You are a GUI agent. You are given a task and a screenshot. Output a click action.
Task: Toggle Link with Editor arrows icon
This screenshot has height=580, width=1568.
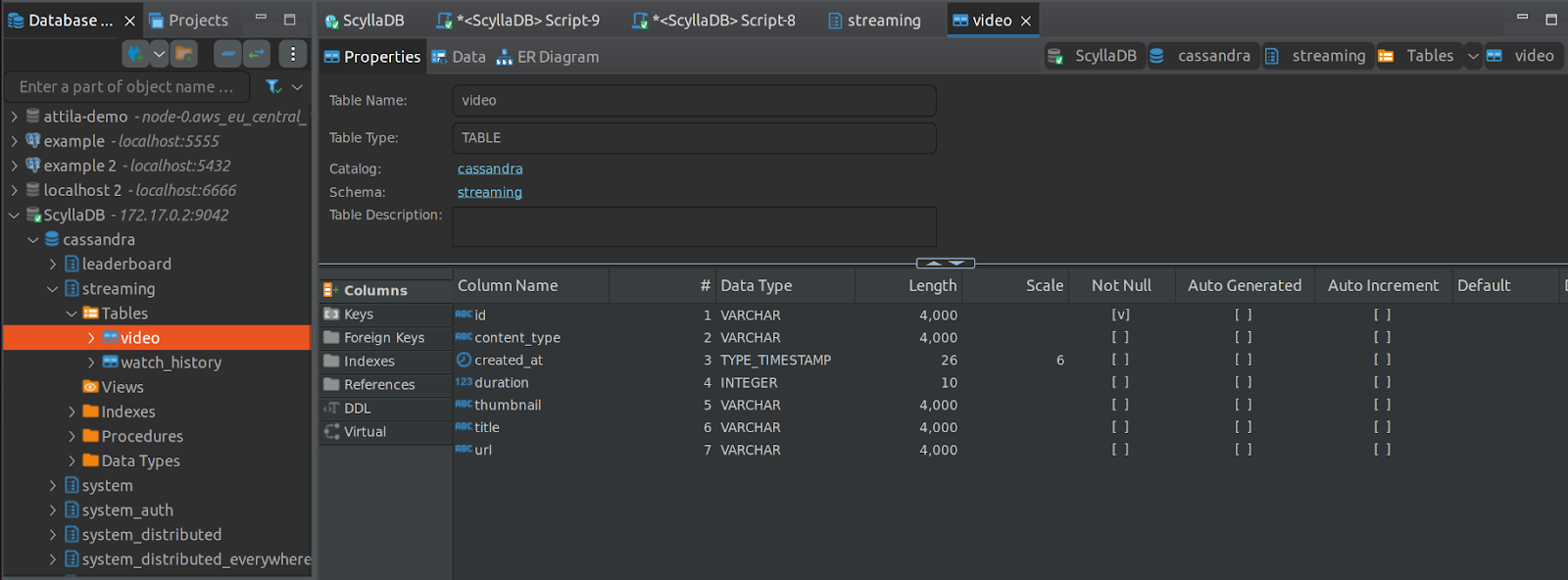point(257,54)
